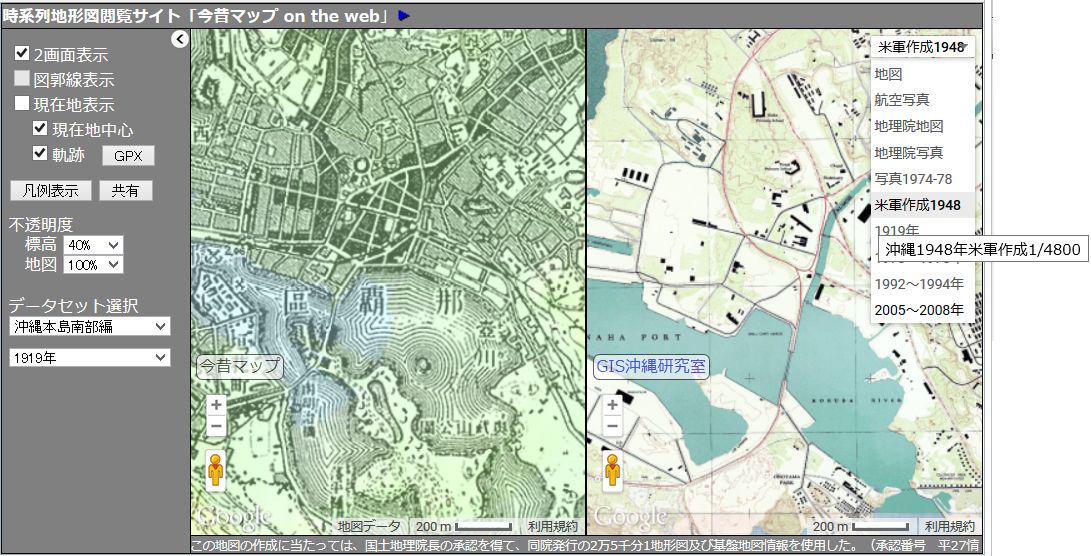The height and width of the screenshot is (556, 1091).
Task: Zoom in on the left 1919 map
Action: (x=216, y=404)
